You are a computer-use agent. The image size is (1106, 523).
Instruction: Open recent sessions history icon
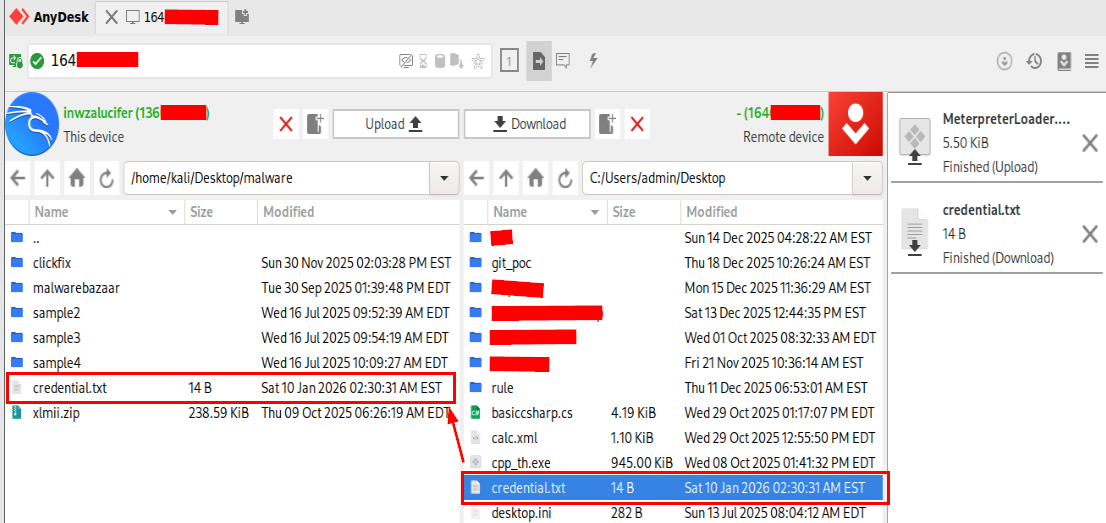tap(1034, 61)
